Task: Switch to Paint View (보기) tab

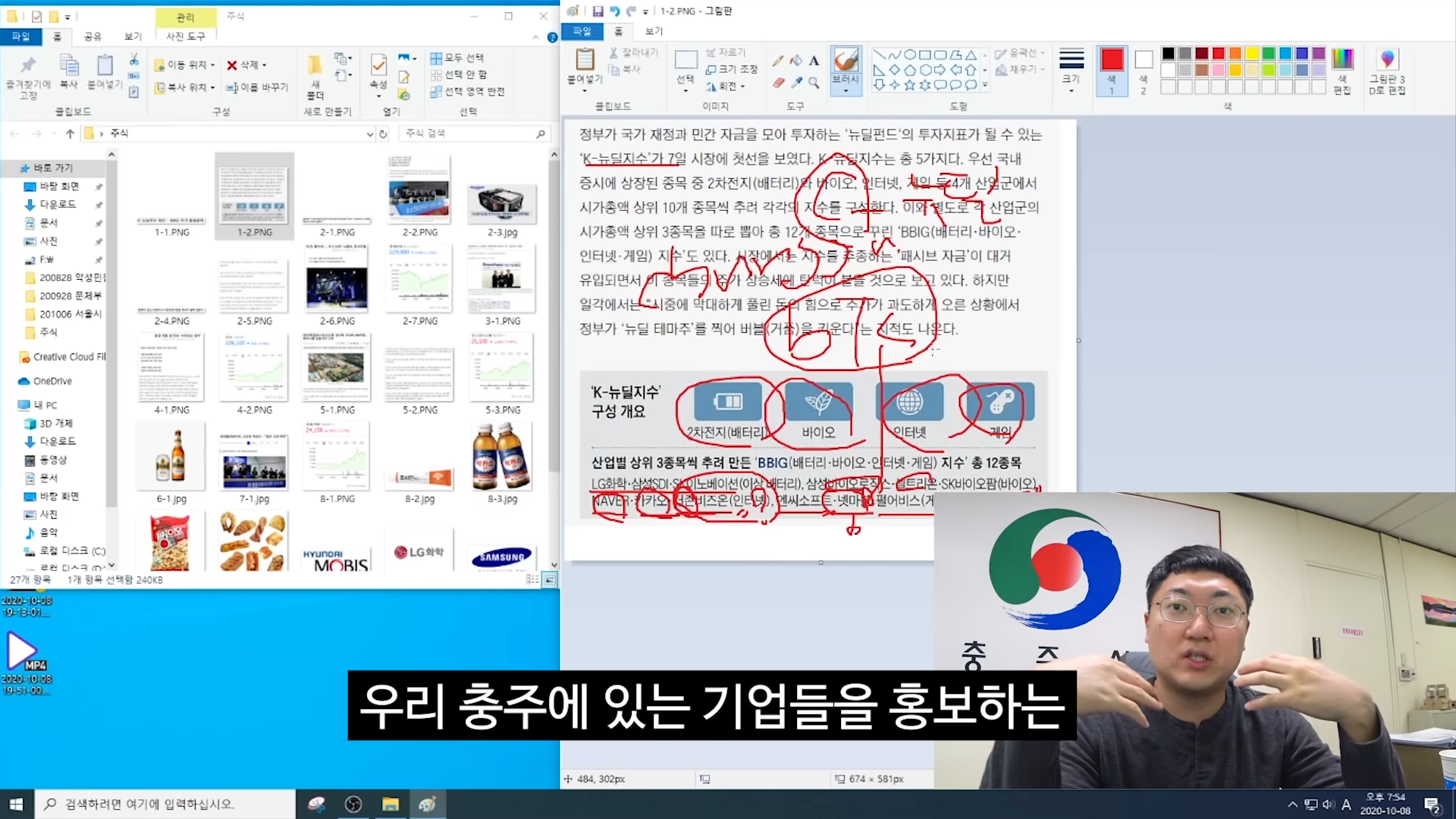Action: [654, 31]
